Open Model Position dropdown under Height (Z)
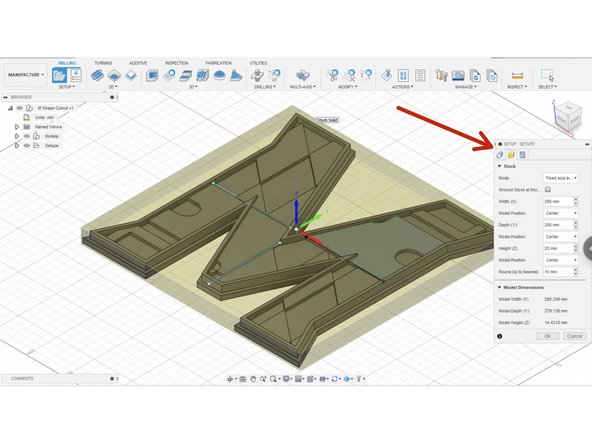Image resolution: width=592 pixels, height=444 pixels. (561, 260)
